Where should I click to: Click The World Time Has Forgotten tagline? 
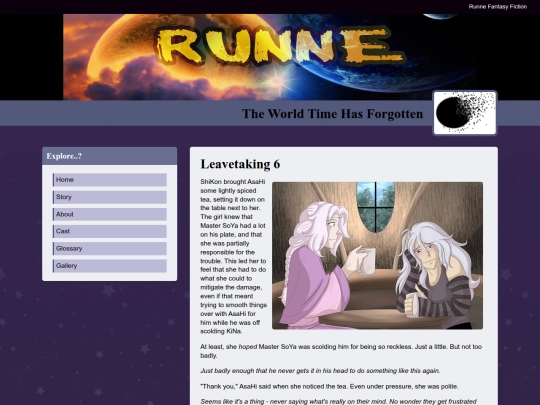click(332, 114)
